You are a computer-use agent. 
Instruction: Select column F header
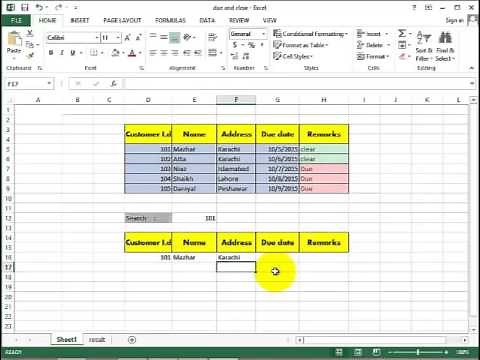[x=236, y=100]
